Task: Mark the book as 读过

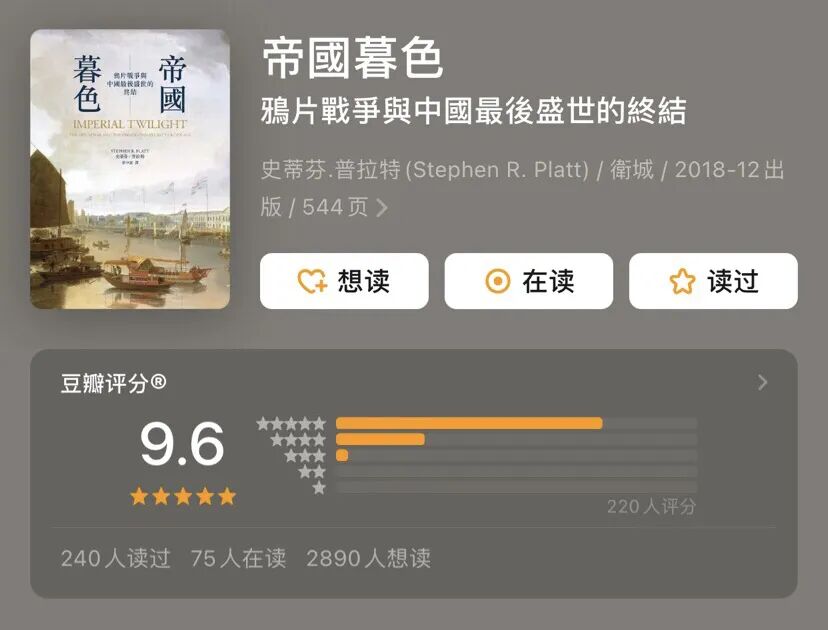Action: [713, 281]
